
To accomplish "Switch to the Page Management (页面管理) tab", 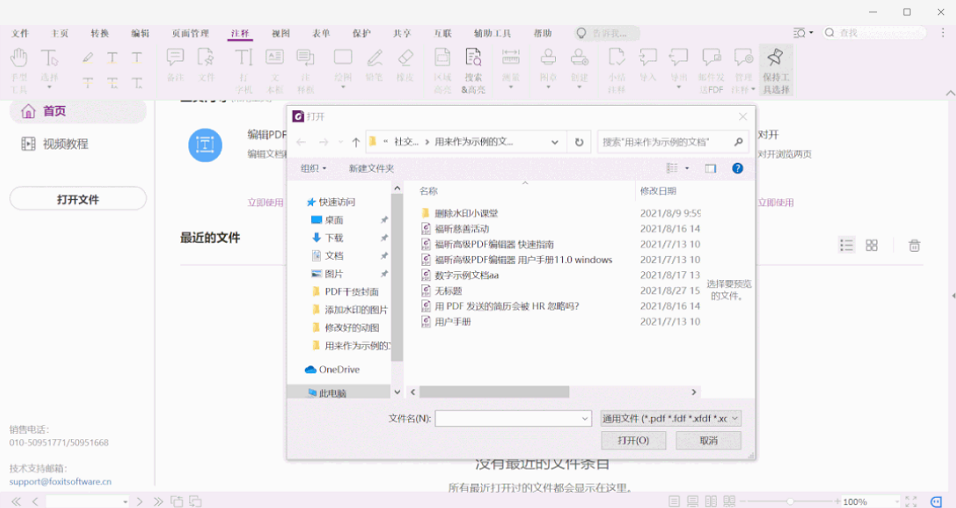I will (x=190, y=34).
